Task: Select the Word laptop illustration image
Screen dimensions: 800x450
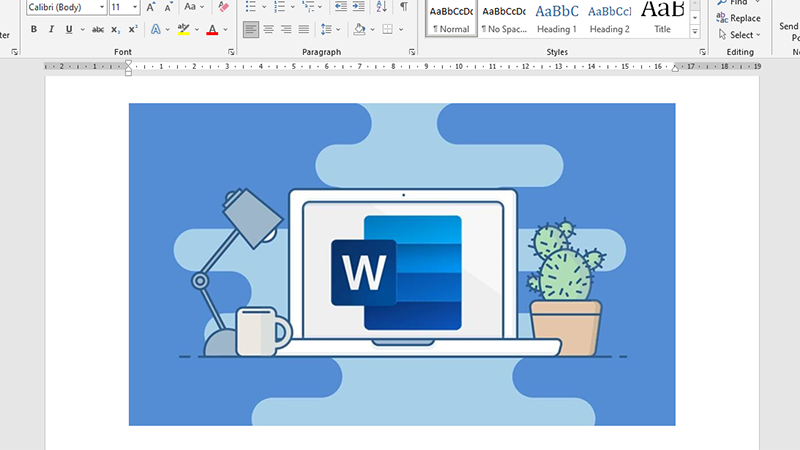Action: [x=402, y=264]
